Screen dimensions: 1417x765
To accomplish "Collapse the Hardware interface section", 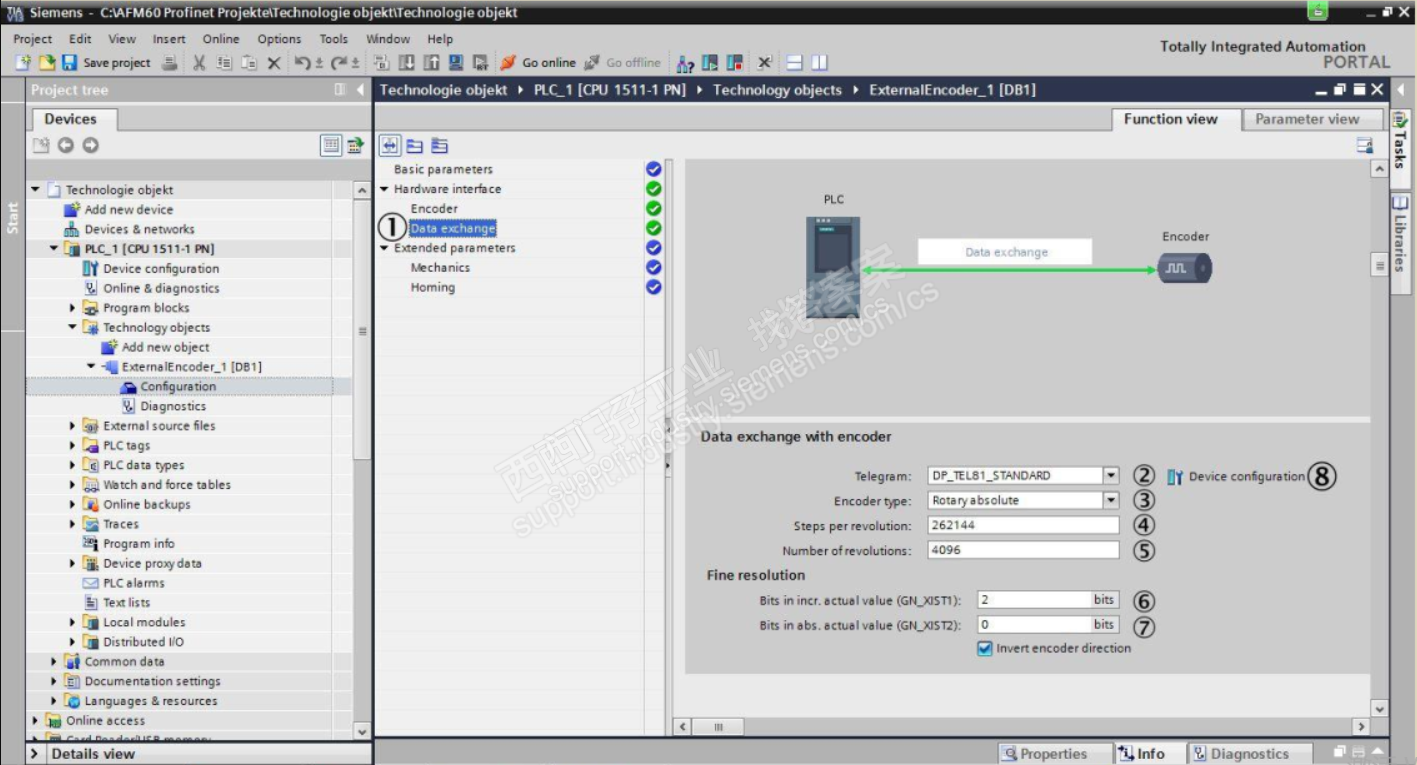I will (x=385, y=189).
